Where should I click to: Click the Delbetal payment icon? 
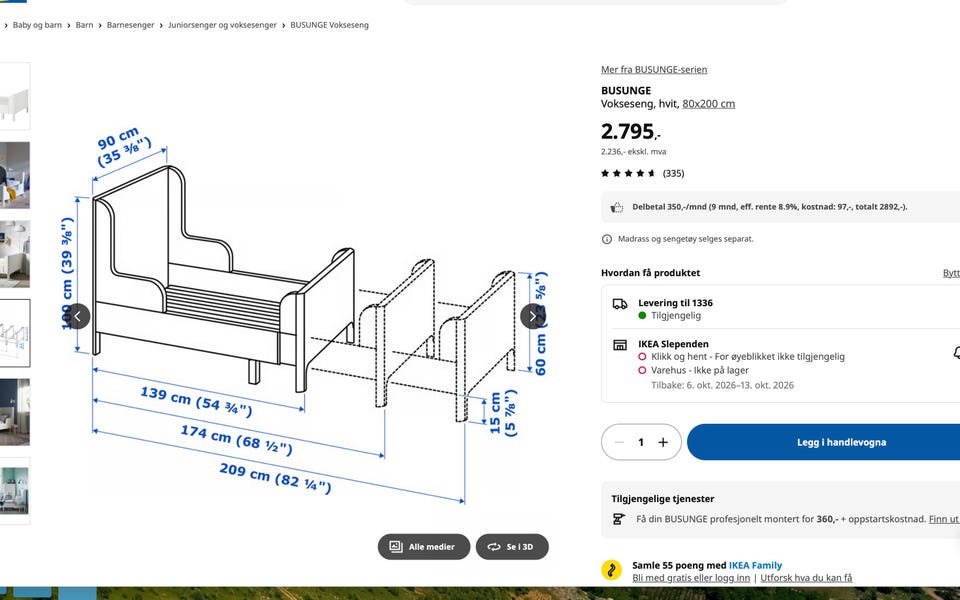[x=617, y=208]
